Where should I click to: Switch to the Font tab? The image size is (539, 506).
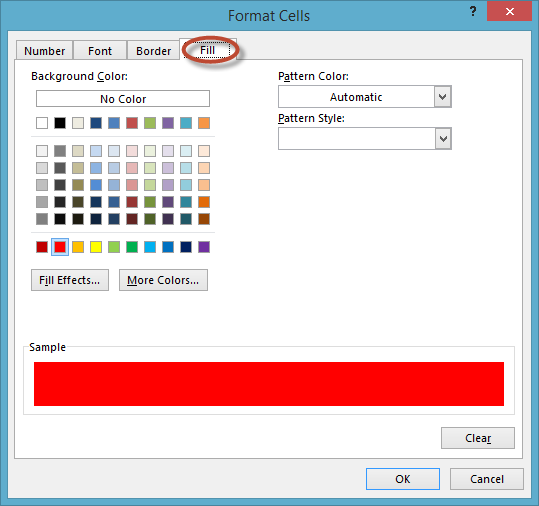(x=100, y=51)
